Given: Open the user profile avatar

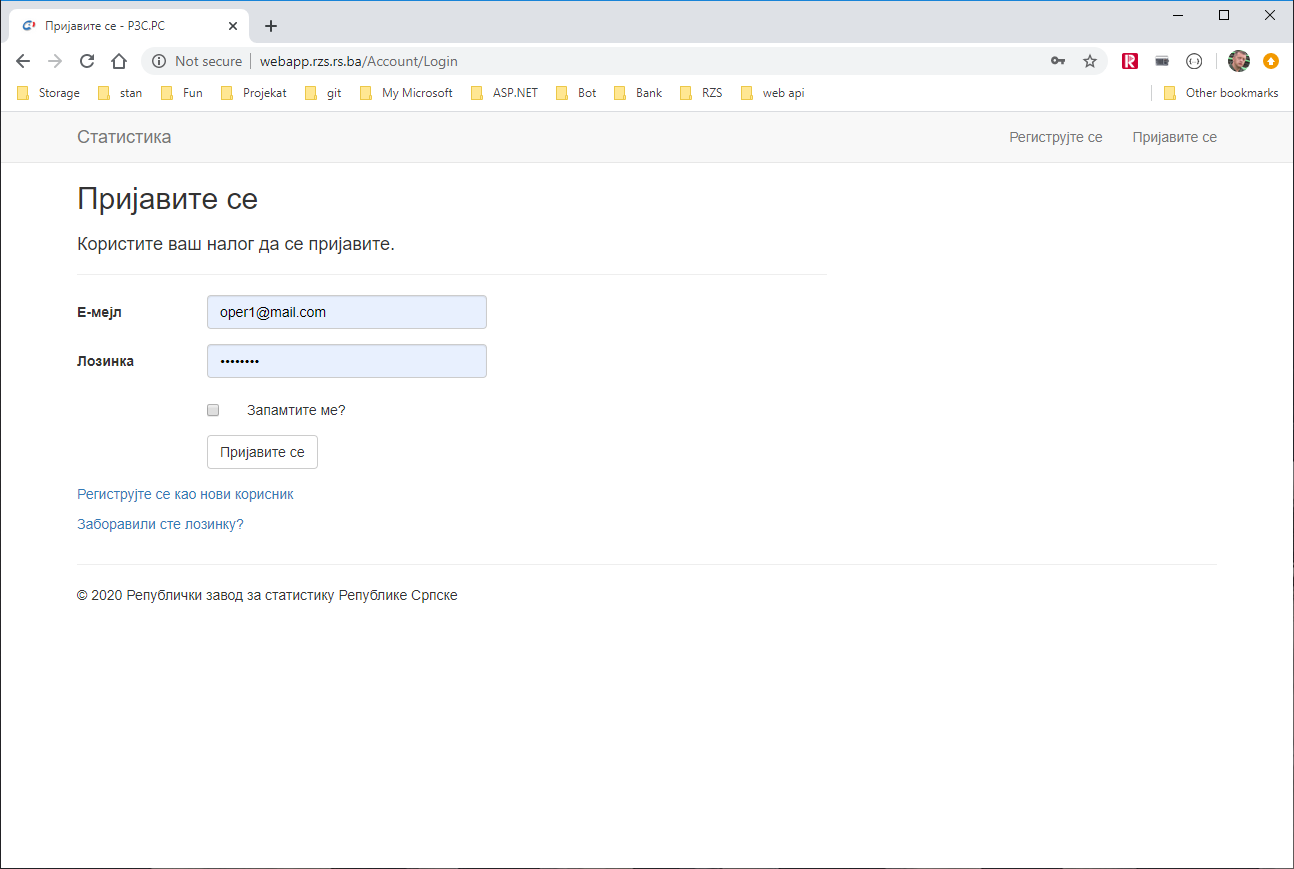Looking at the screenshot, I should 1239,61.
